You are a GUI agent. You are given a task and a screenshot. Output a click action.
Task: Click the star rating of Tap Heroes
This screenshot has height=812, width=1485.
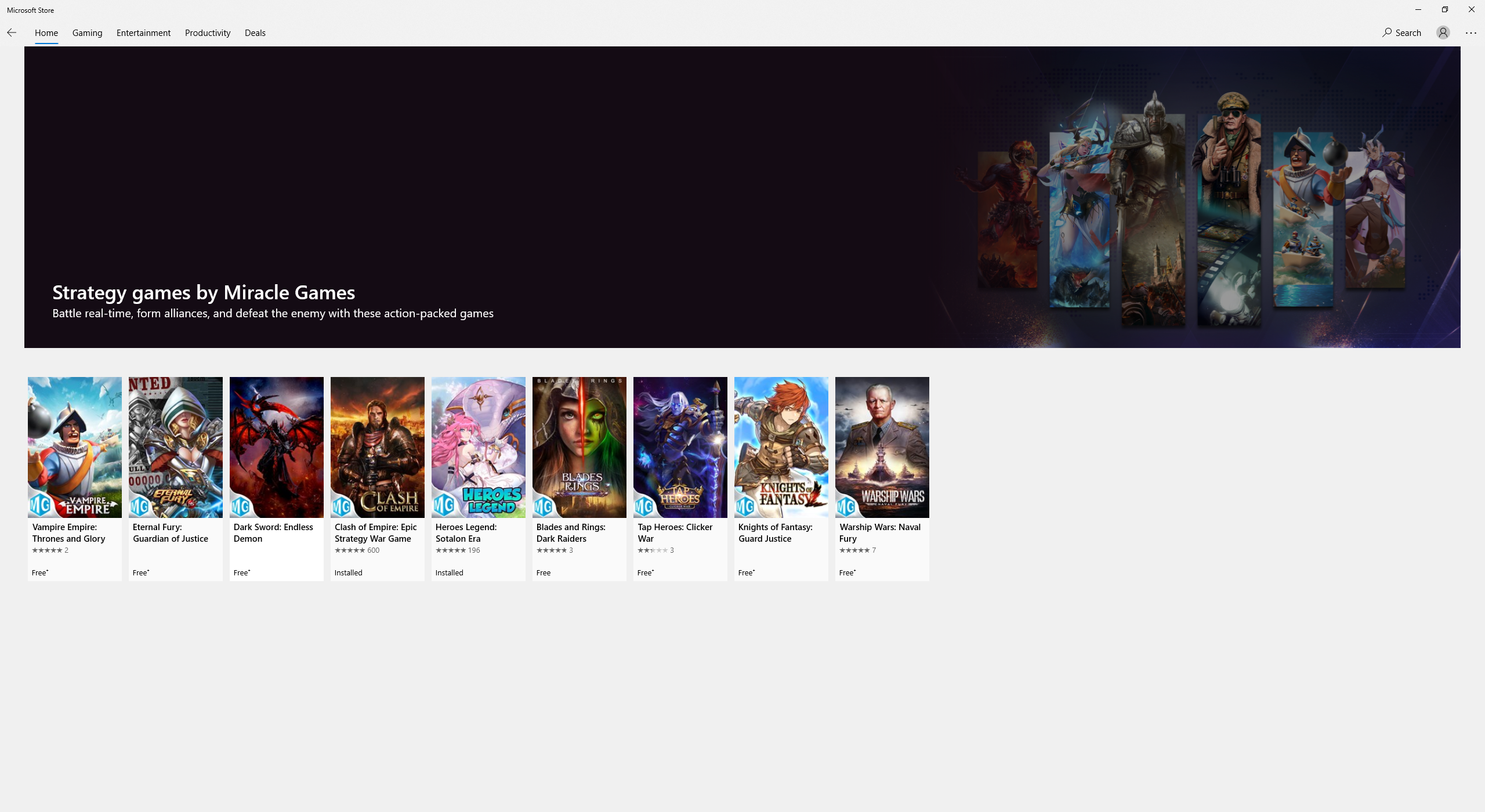[x=653, y=550]
